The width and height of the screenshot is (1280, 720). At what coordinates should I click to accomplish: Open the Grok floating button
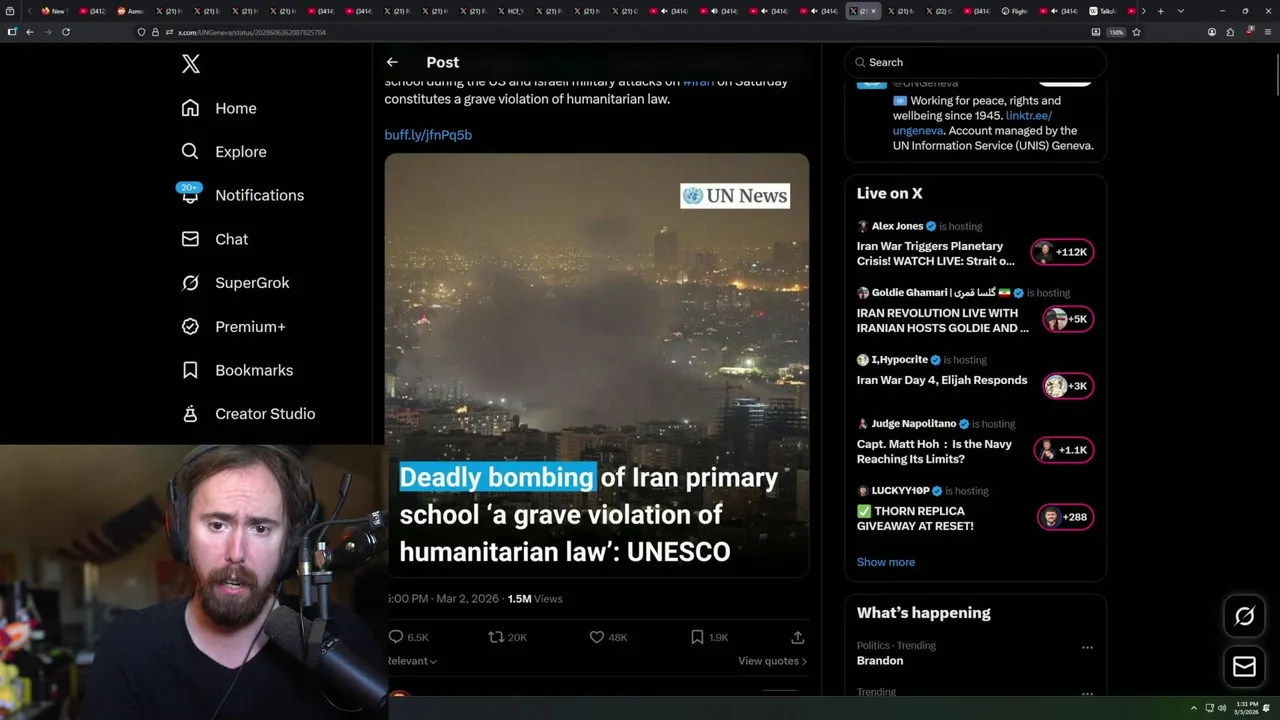click(x=1244, y=617)
